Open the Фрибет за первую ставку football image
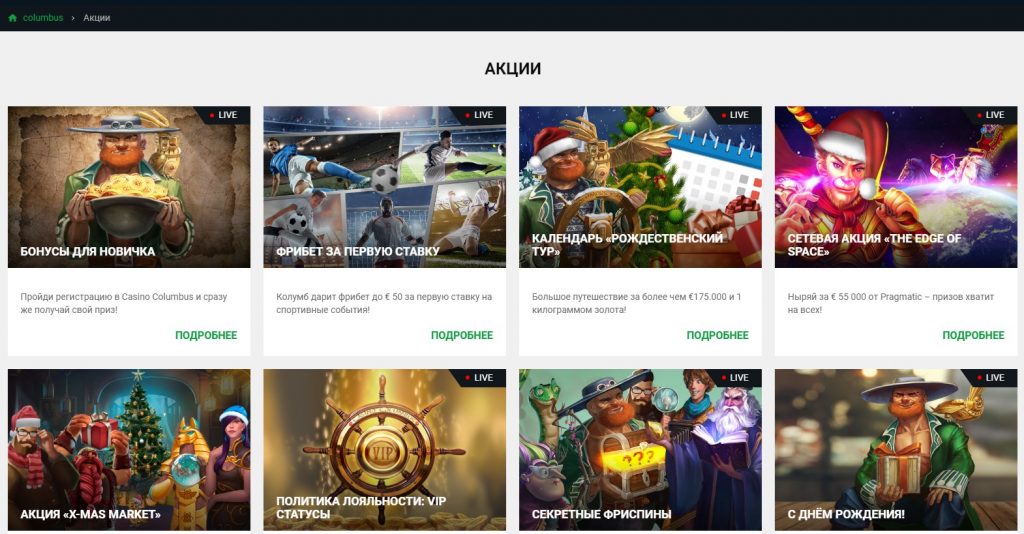1024x534 pixels. point(385,187)
